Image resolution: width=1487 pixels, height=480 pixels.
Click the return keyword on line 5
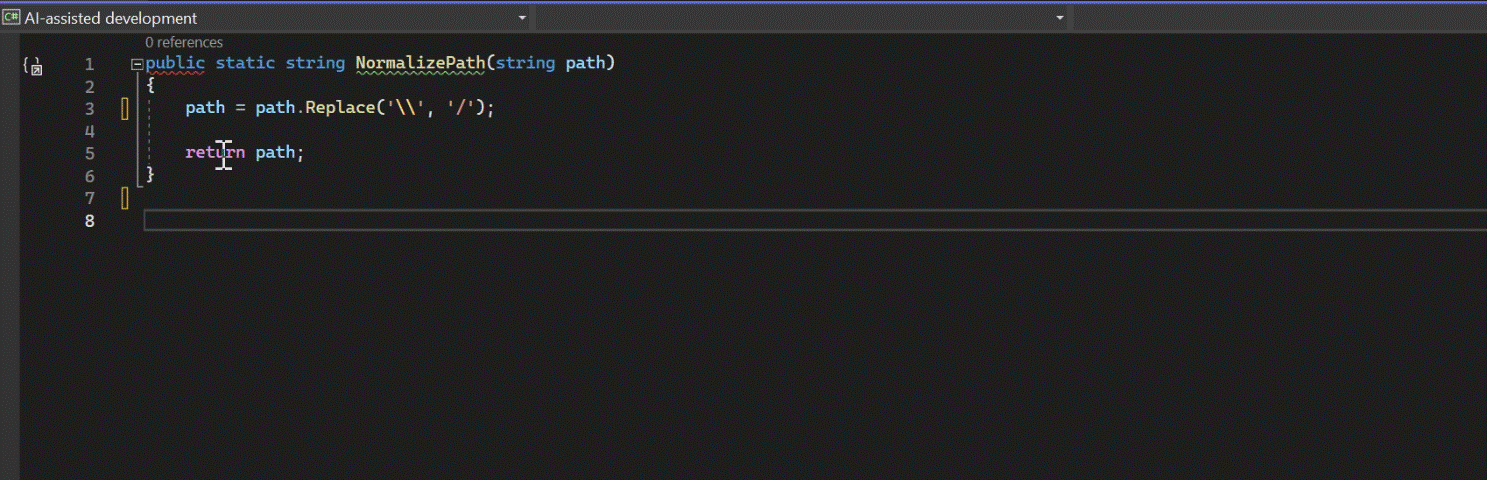(x=215, y=153)
